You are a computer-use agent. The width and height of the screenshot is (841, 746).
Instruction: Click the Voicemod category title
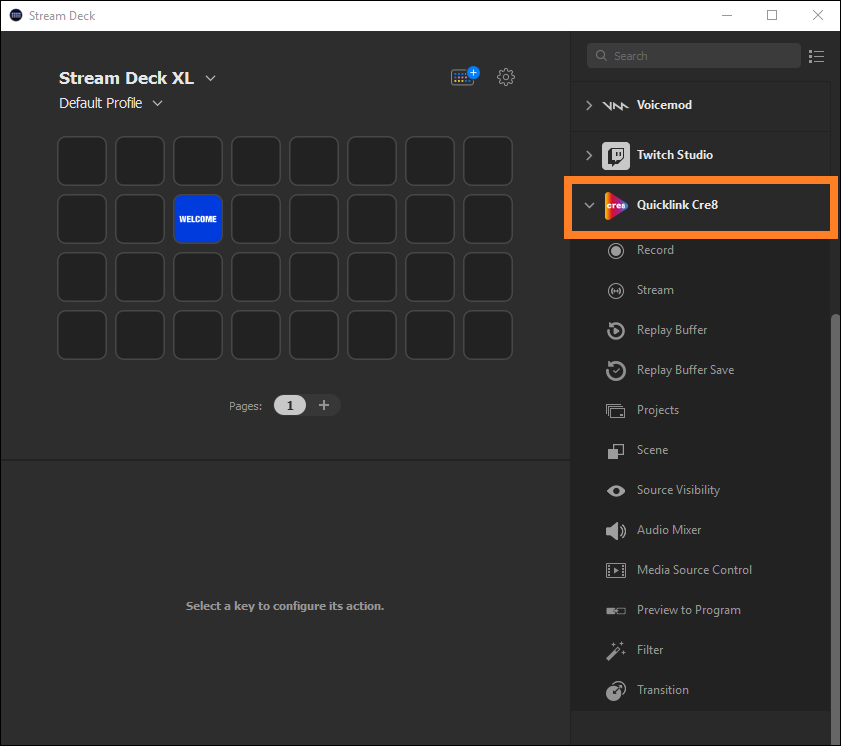click(664, 105)
